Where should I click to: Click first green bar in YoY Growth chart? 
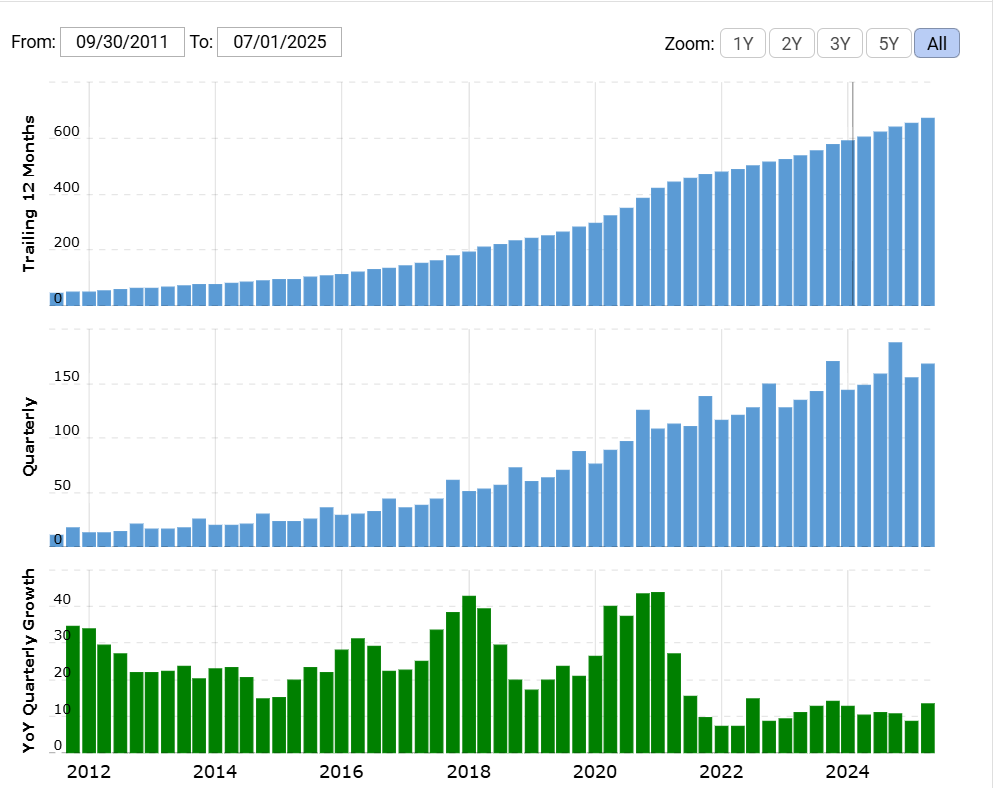click(x=73, y=689)
